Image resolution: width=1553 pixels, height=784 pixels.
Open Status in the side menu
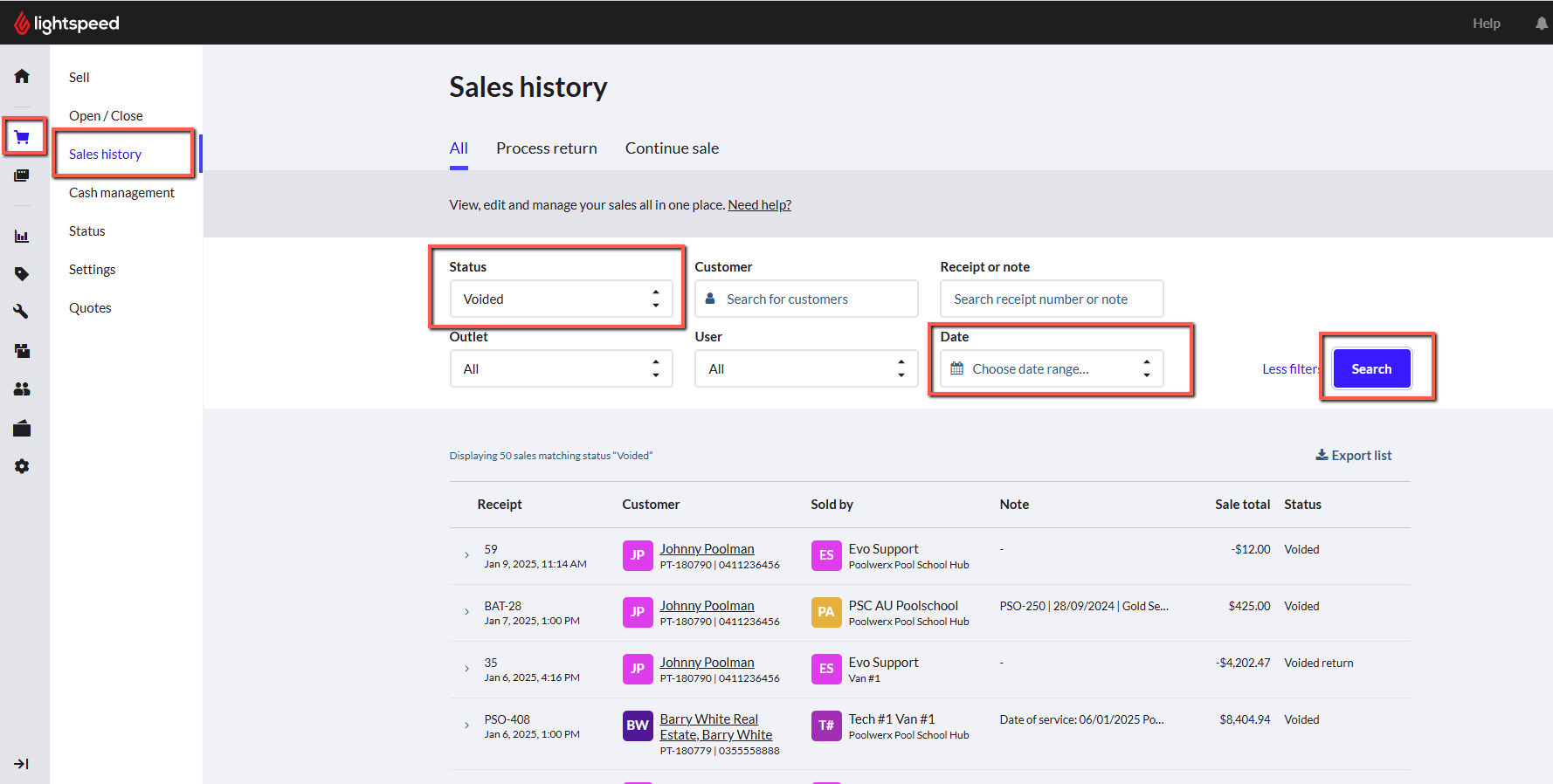pos(86,231)
